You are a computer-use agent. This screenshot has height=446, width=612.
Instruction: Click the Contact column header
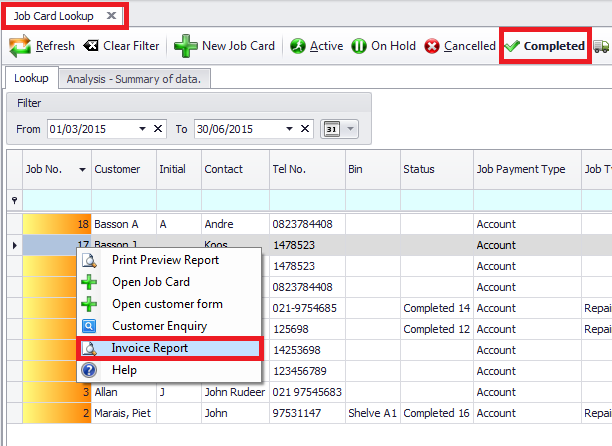[236, 169]
